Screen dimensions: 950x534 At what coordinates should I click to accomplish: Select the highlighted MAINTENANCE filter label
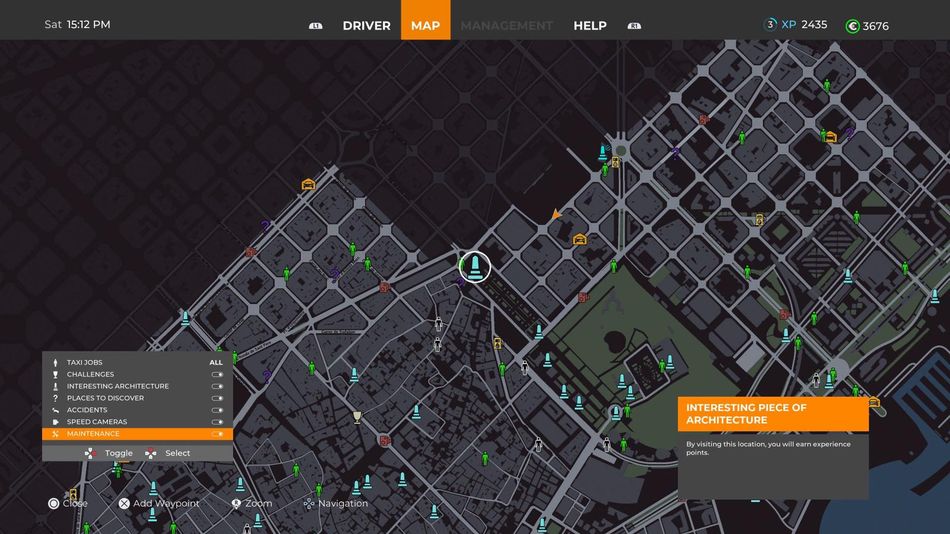click(93, 434)
